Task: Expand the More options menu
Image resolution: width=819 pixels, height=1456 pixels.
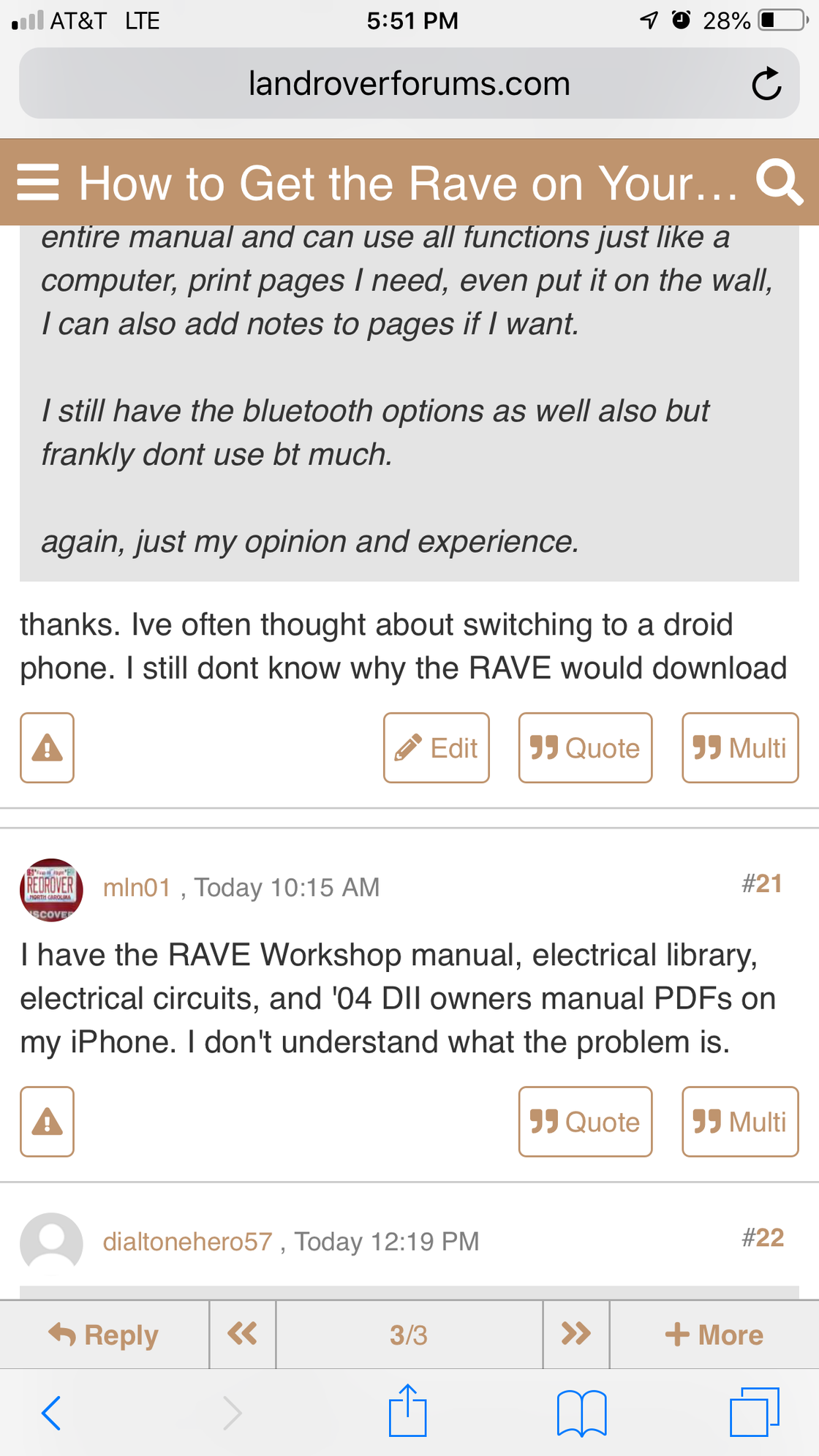Action: [714, 1335]
